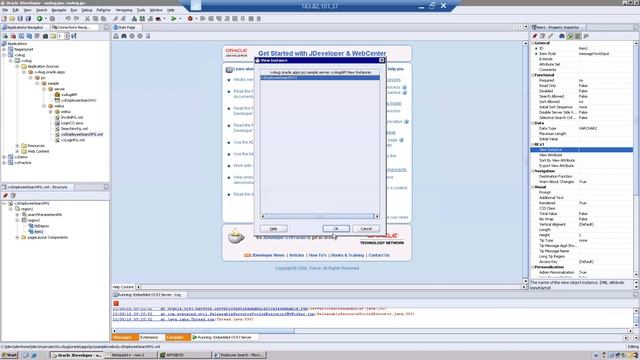Click OK in the View Instance dialog
Viewport: 640px width, 360px height.
pyautogui.click(x=336, y=229)
